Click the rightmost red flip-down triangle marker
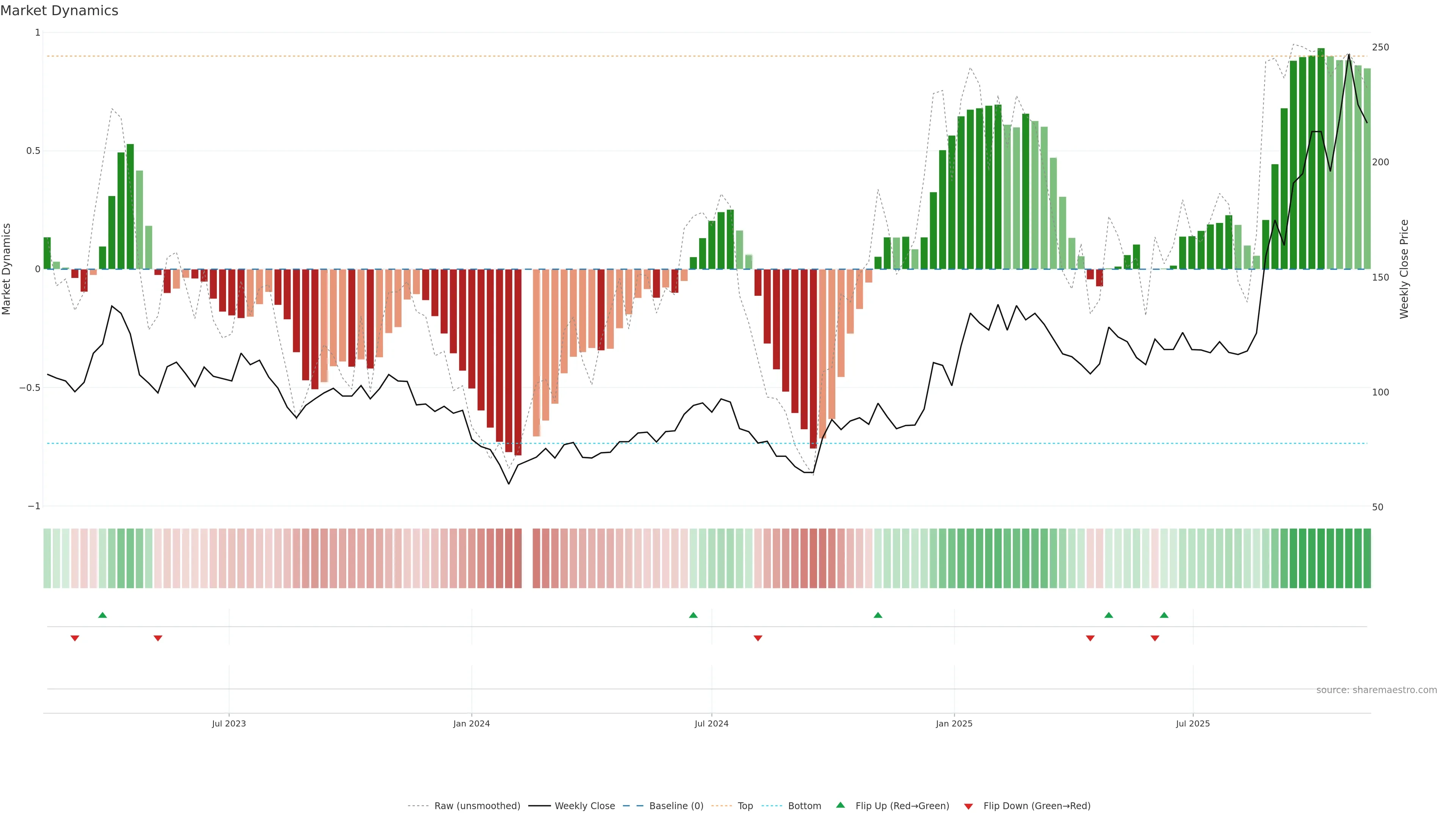 click(x=1155, y=638)
